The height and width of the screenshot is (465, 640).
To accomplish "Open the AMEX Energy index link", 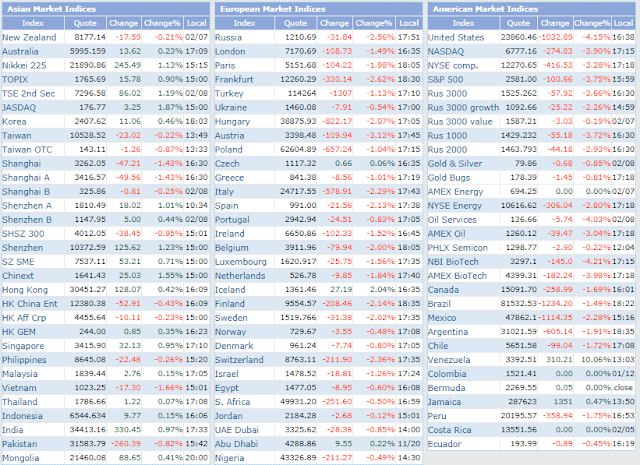I will [x=455, y=192].
